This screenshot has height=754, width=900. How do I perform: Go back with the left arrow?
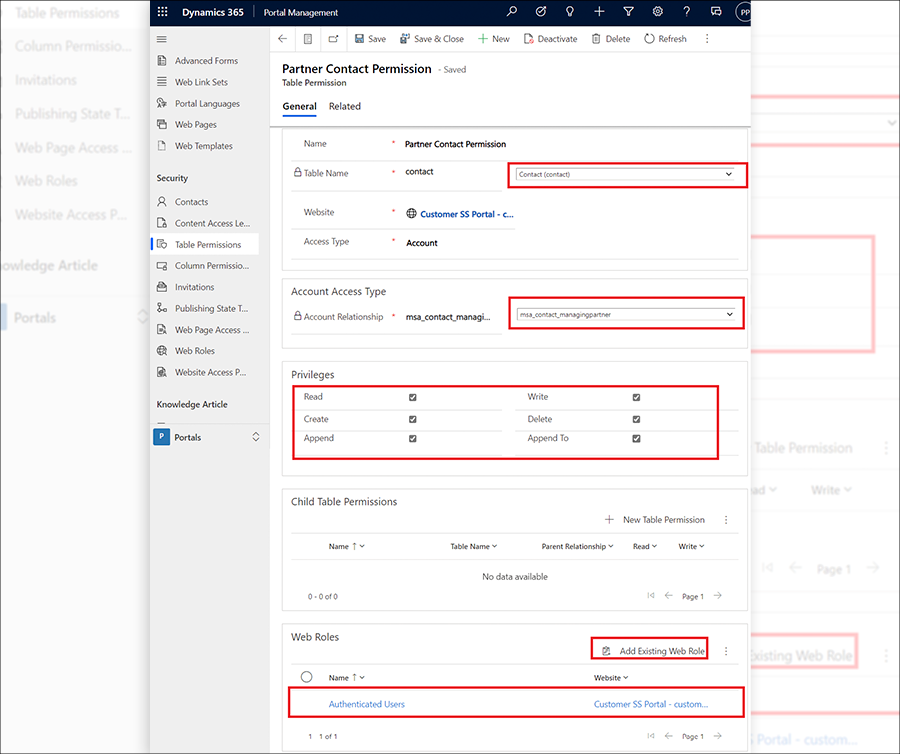click(x=282, y=38)
